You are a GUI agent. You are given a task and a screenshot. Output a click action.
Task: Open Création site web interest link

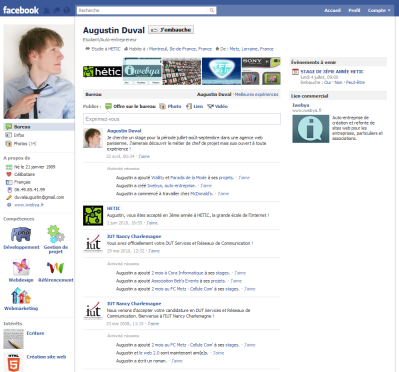(x=46, y=357)
